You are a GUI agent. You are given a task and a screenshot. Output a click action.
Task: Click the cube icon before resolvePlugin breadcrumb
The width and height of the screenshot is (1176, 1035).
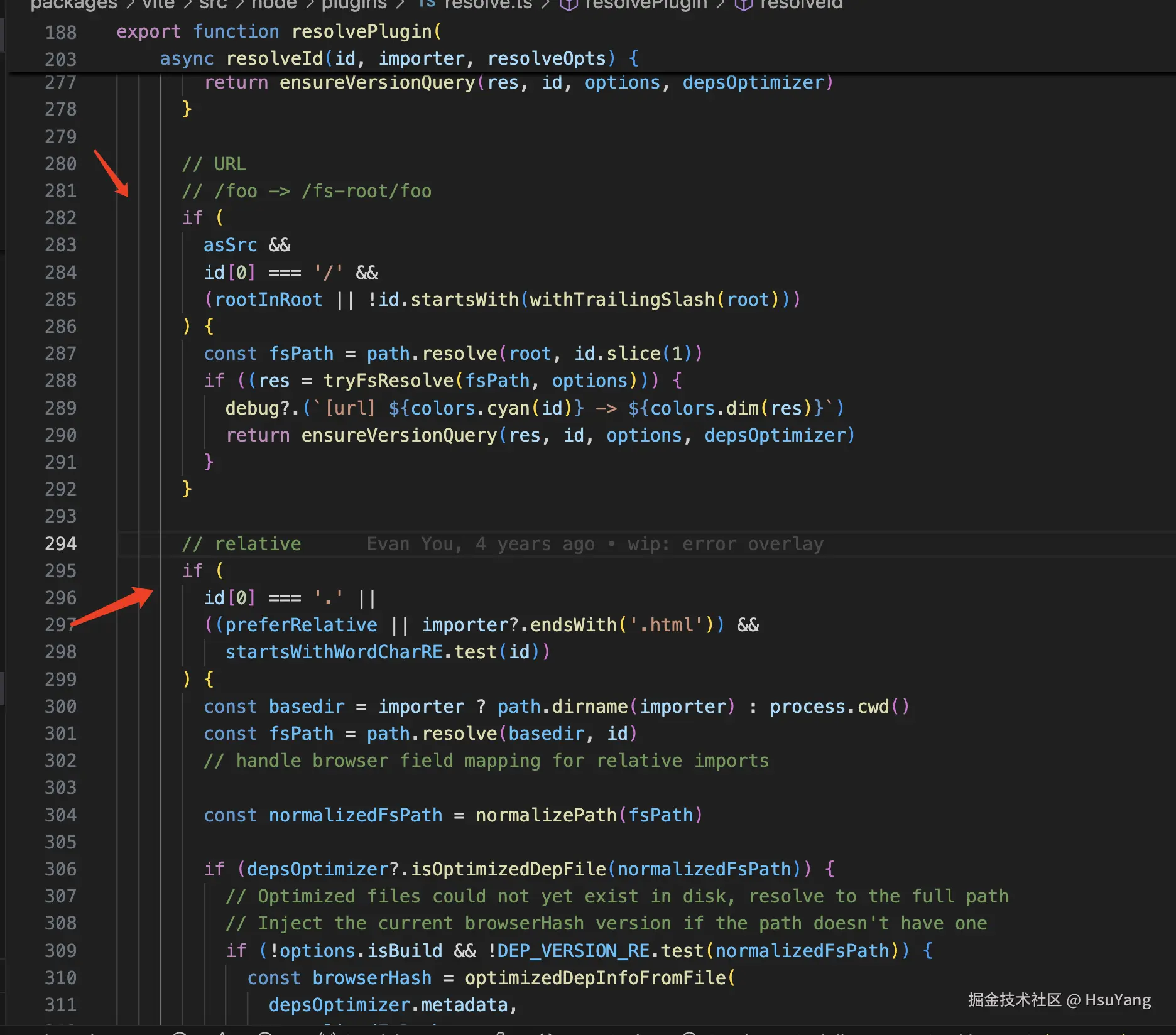pos(569,5)
